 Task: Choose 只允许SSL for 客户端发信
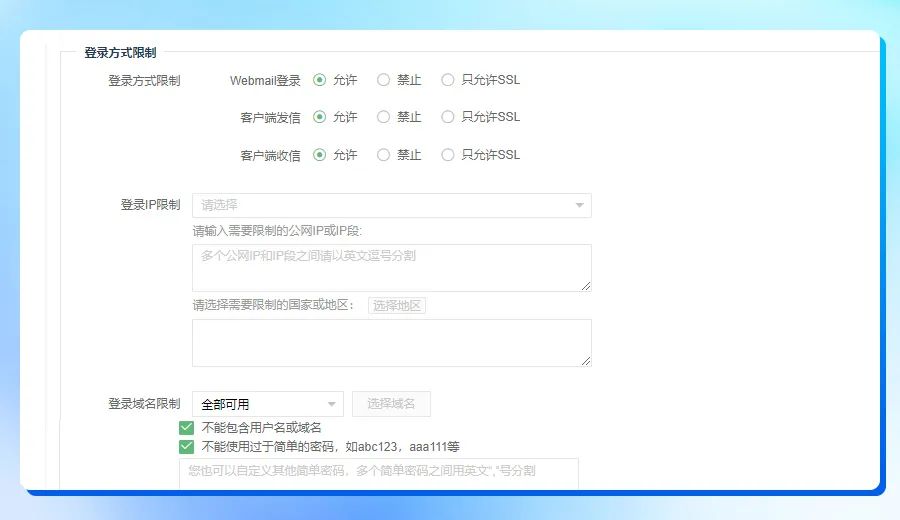point(448,117)
